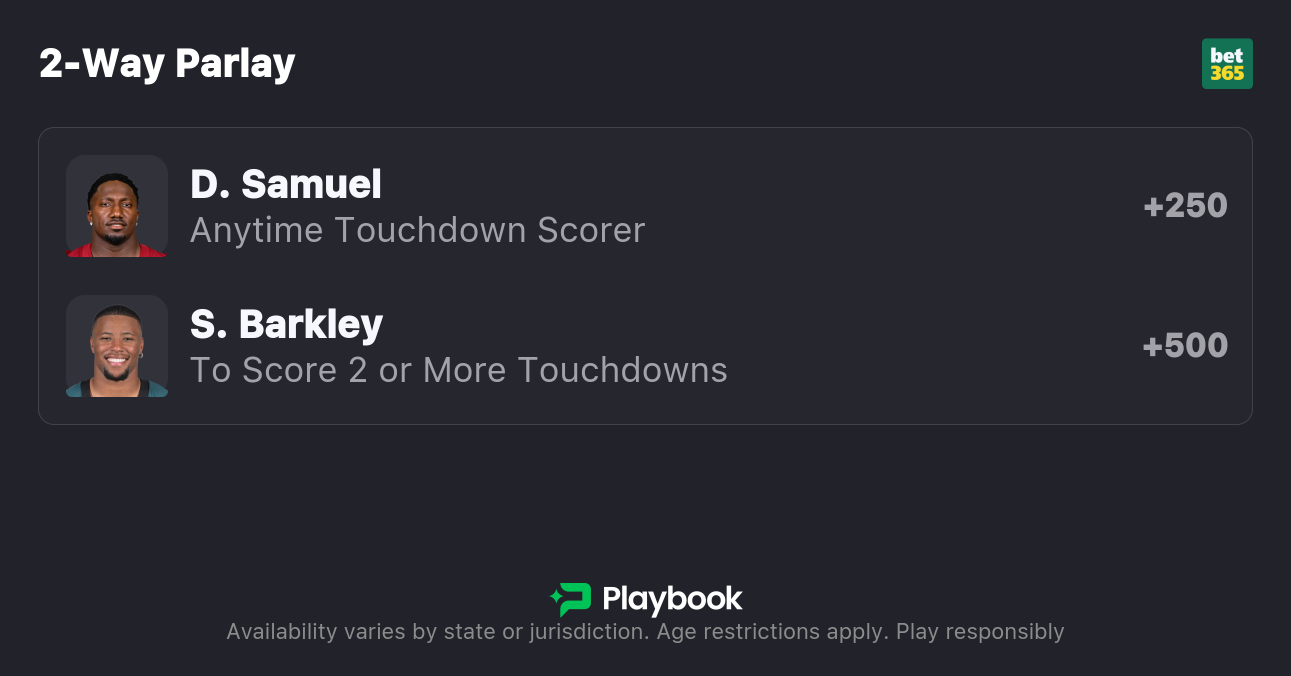Click the yellow 365 text in the sportsbook badge
This screenshot has width=1291, height=676.
click(1227, 73)
